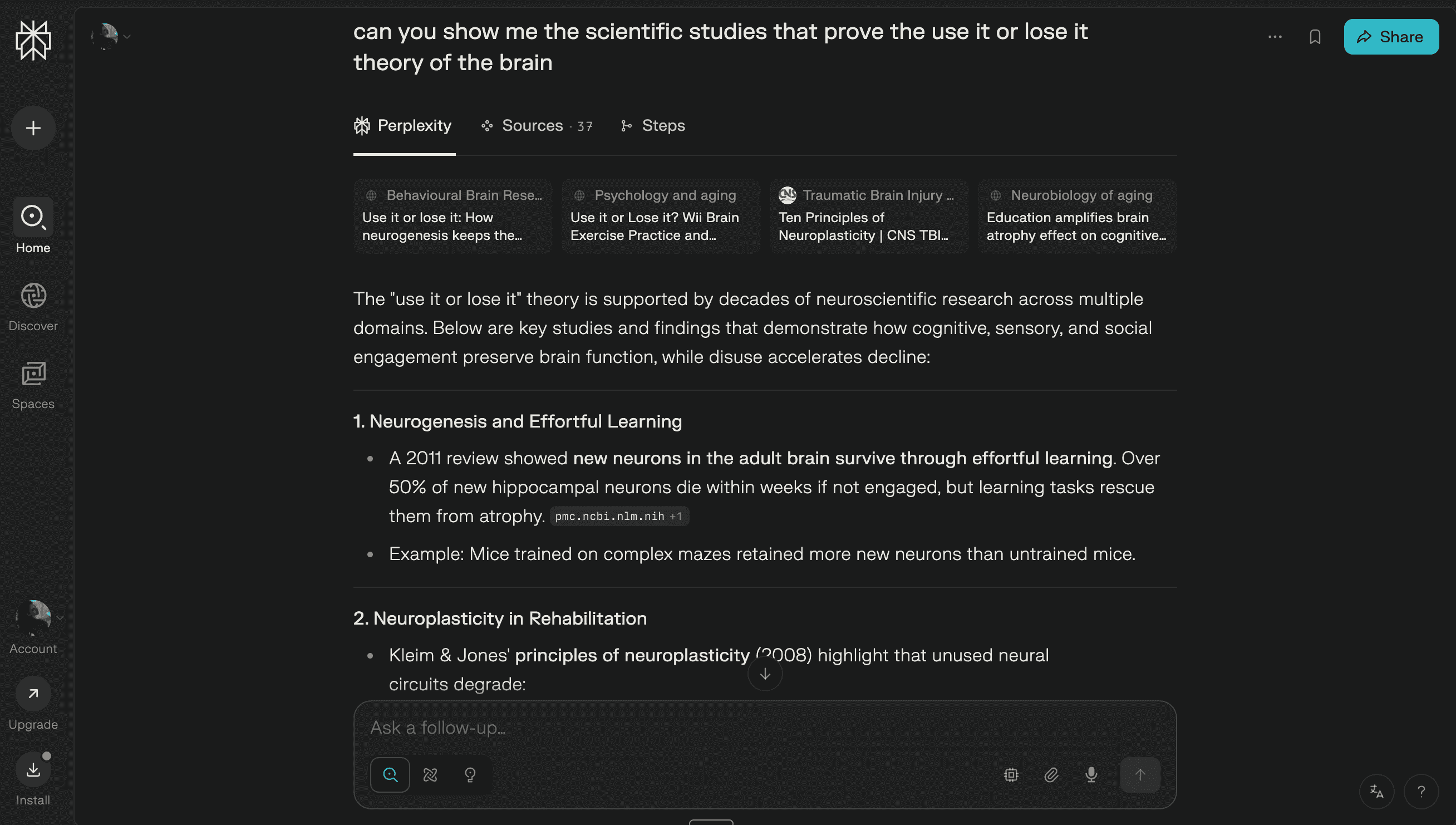This screenshot has width=1456, height=825.
Task: Open the language translation icon
Action: pos(1376,791)
